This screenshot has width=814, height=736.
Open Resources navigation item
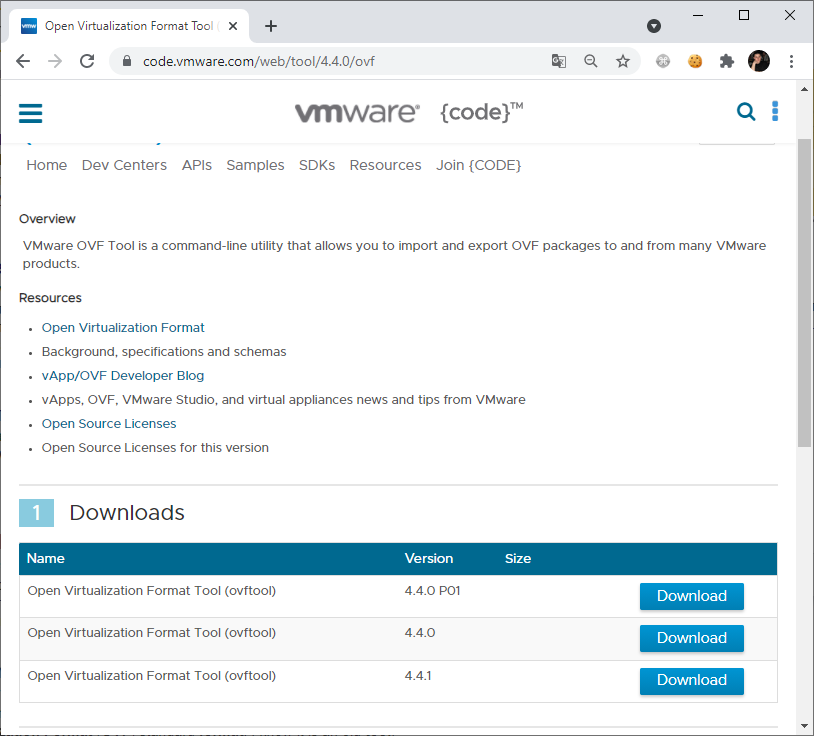[385, 165]
